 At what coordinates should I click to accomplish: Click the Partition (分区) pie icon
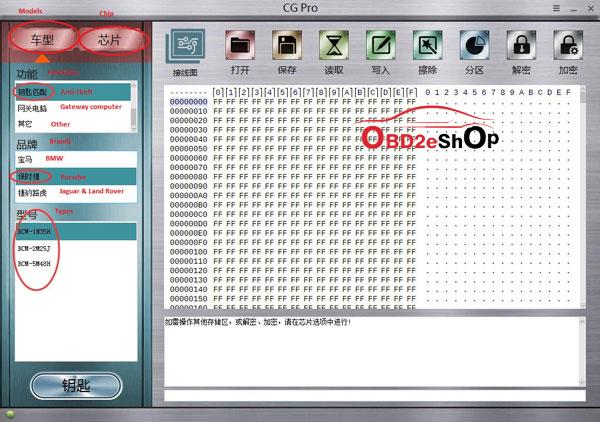474,45
